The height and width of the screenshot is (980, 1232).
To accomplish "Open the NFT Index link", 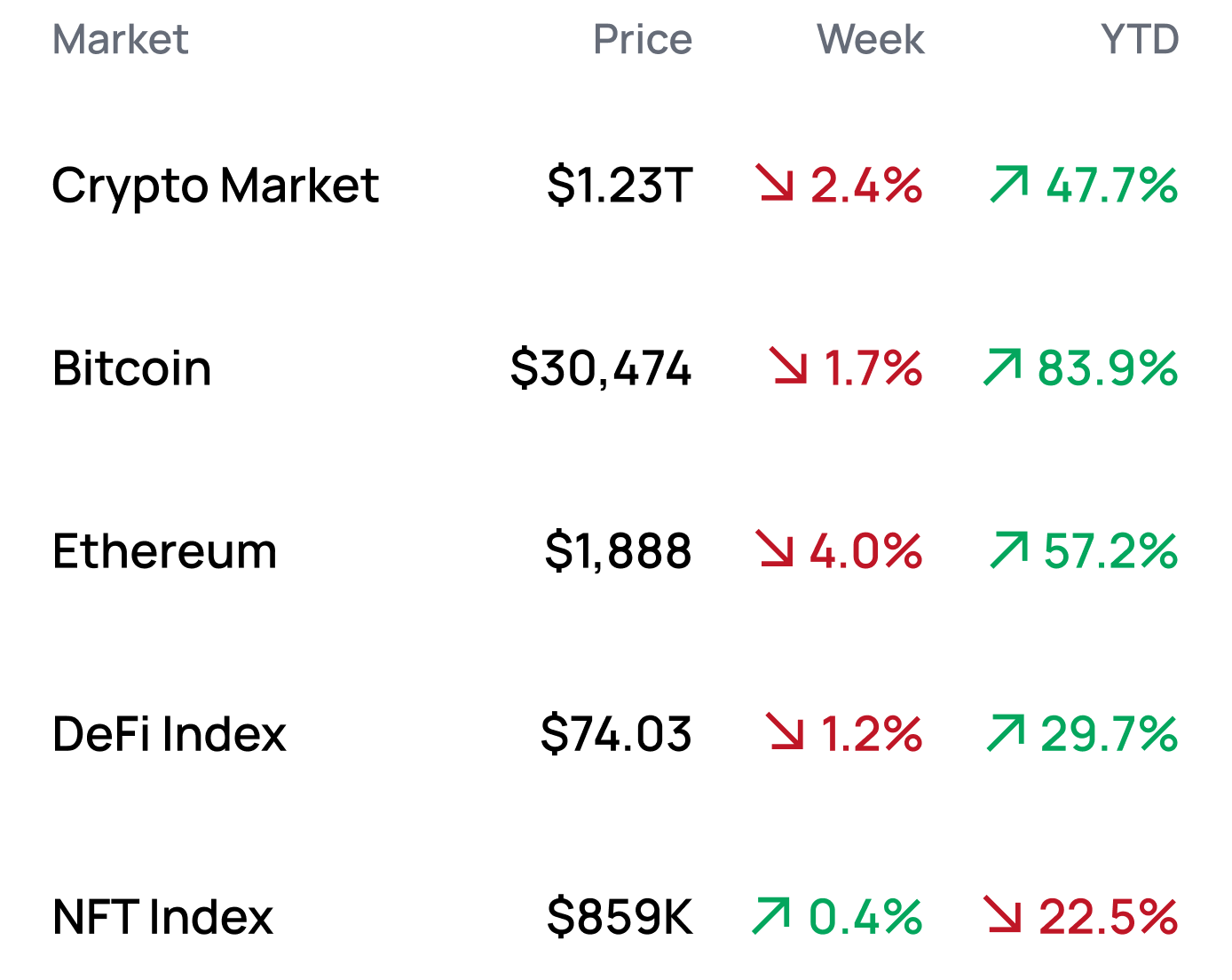I will [162, 917].
